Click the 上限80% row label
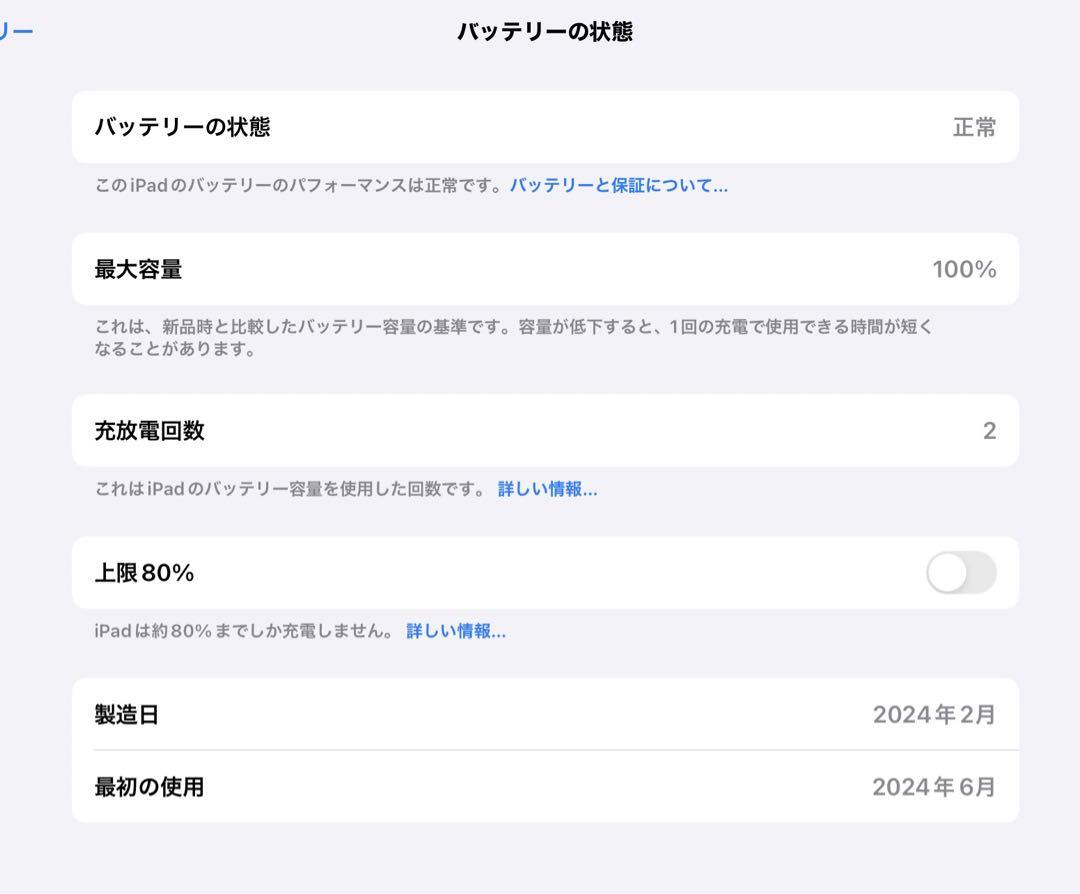 144,573
